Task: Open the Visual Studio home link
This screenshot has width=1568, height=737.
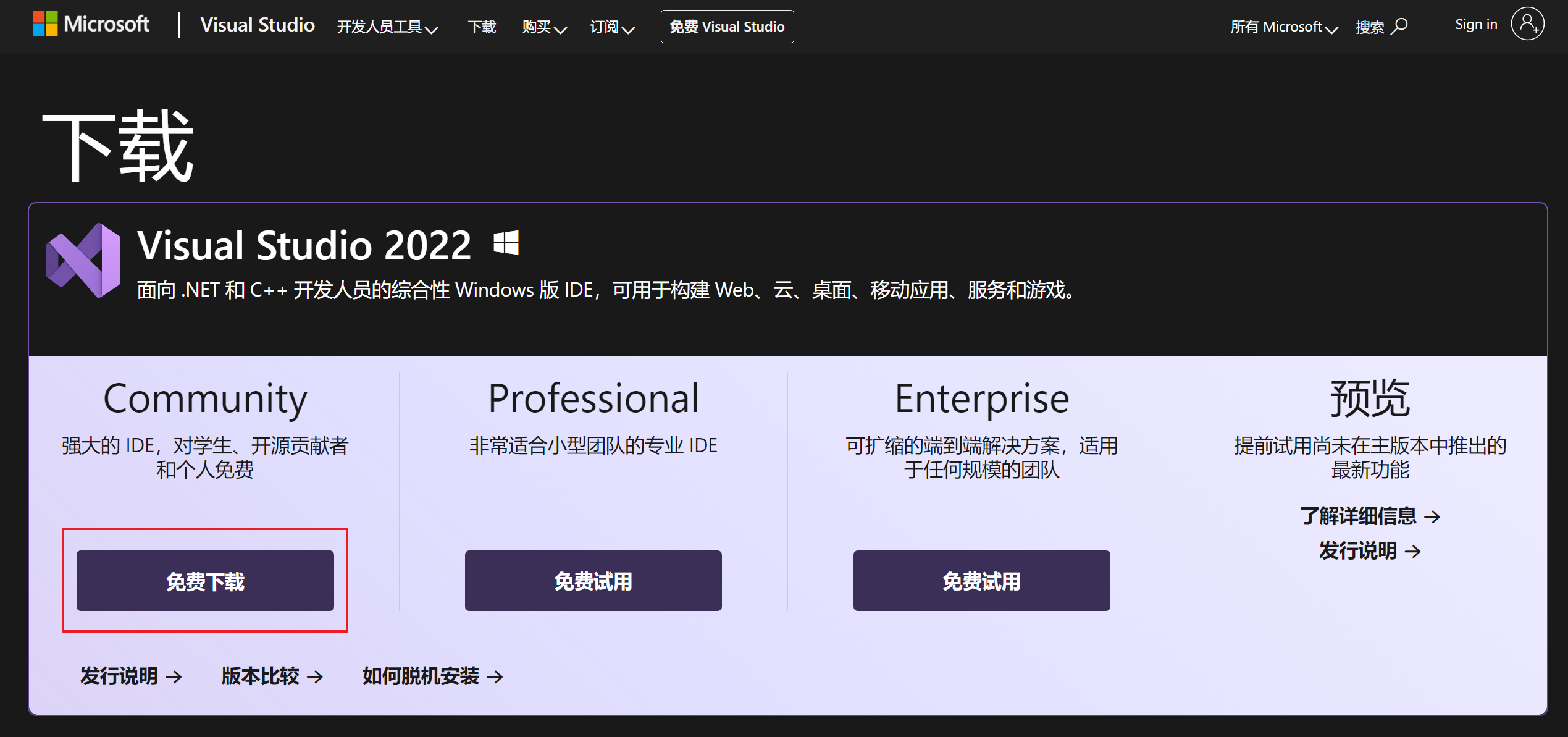Action: click(258, 25)
